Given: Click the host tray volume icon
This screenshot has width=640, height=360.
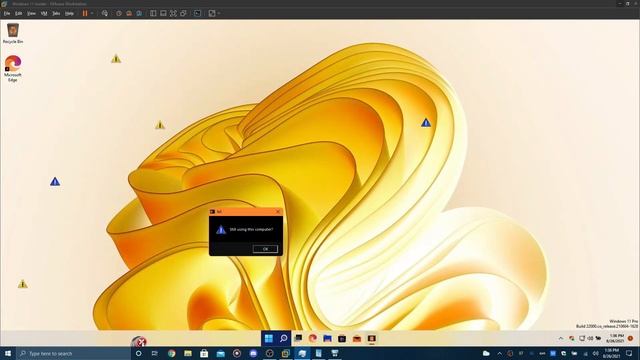Looking at the screenshot, I should click(x=596, y=353).
